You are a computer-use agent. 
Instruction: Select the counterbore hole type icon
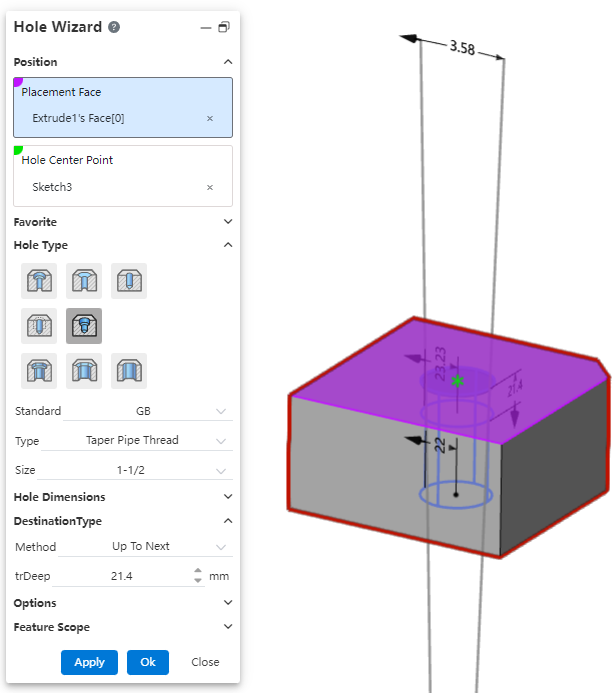click(40, 281)
